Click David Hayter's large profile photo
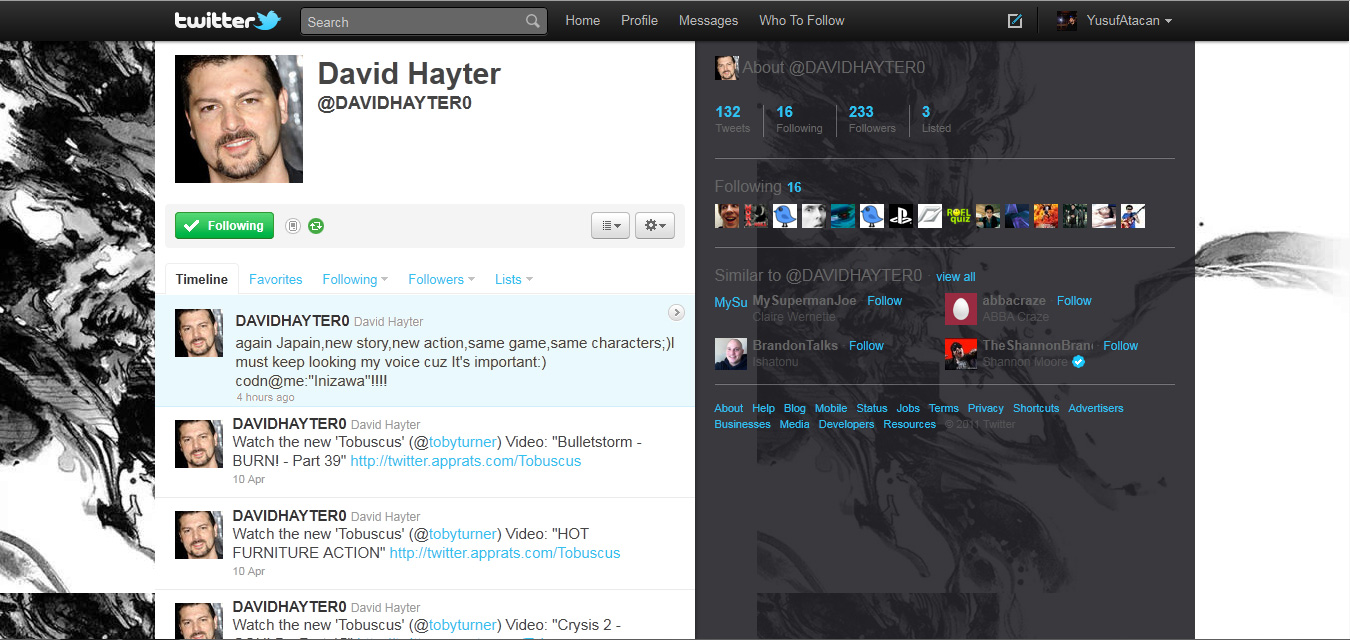The width and height of the screenshot is (1350, 640). tap(239, 119)
